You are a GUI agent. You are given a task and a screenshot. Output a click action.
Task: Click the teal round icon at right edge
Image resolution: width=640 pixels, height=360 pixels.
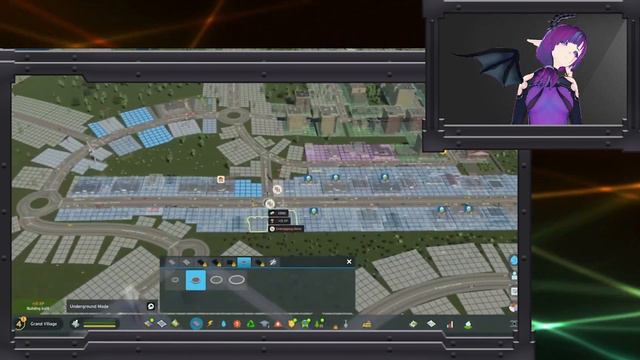[x=513, y=260]
